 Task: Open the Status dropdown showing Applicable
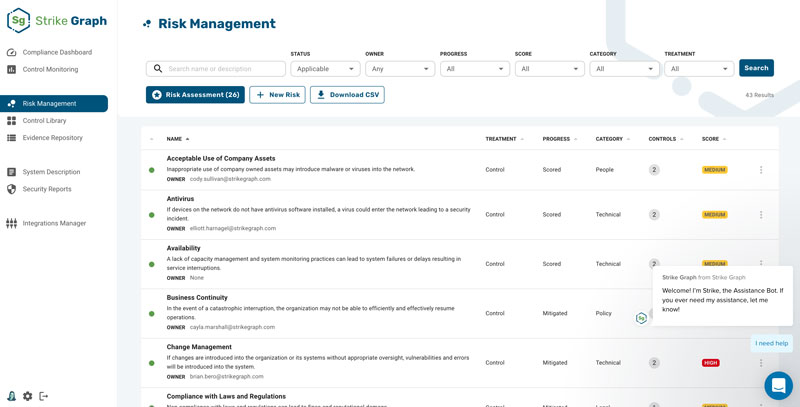click(326, 69)
